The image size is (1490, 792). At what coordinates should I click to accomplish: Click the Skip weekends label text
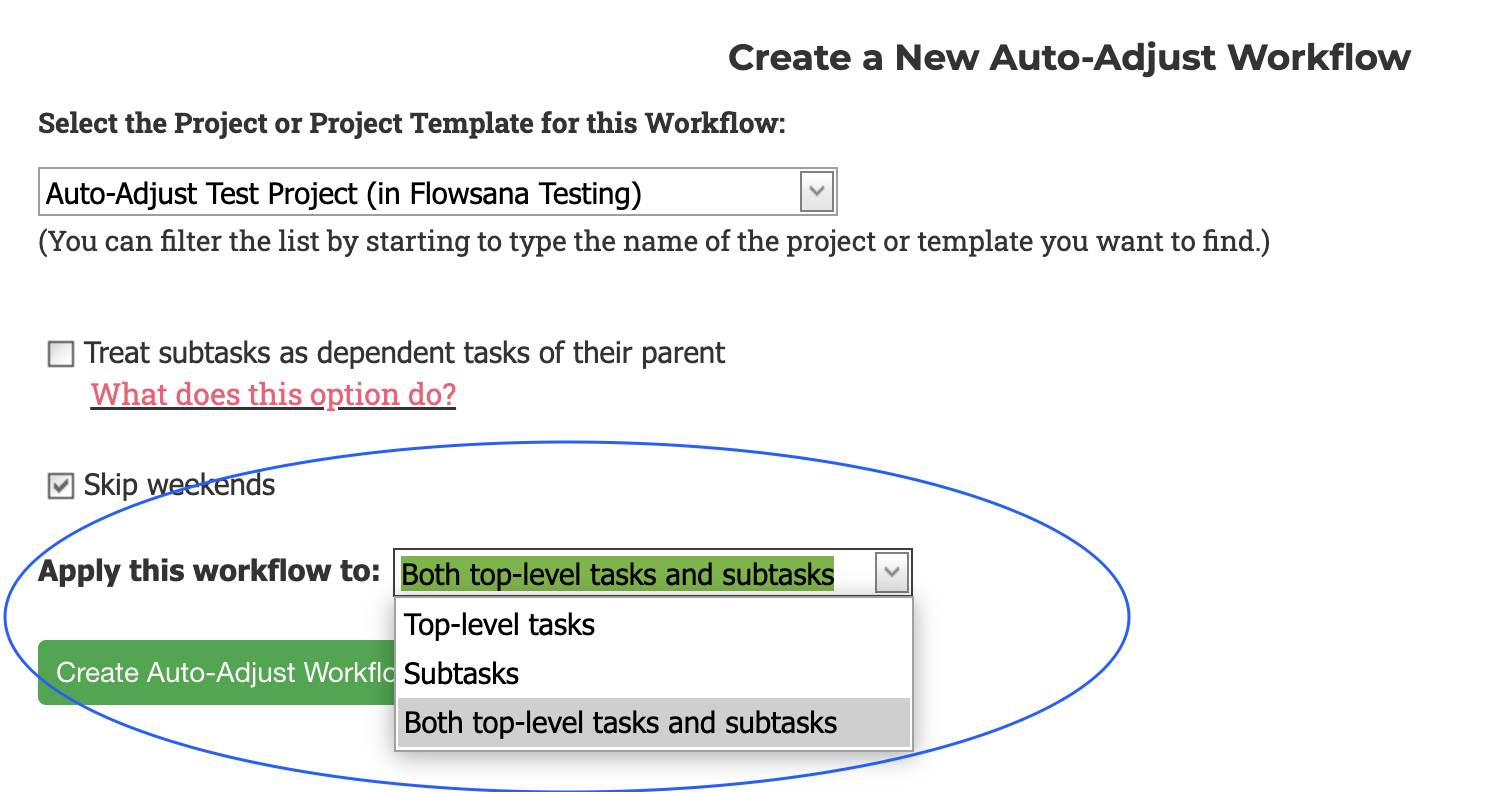[x=179, y=486]
